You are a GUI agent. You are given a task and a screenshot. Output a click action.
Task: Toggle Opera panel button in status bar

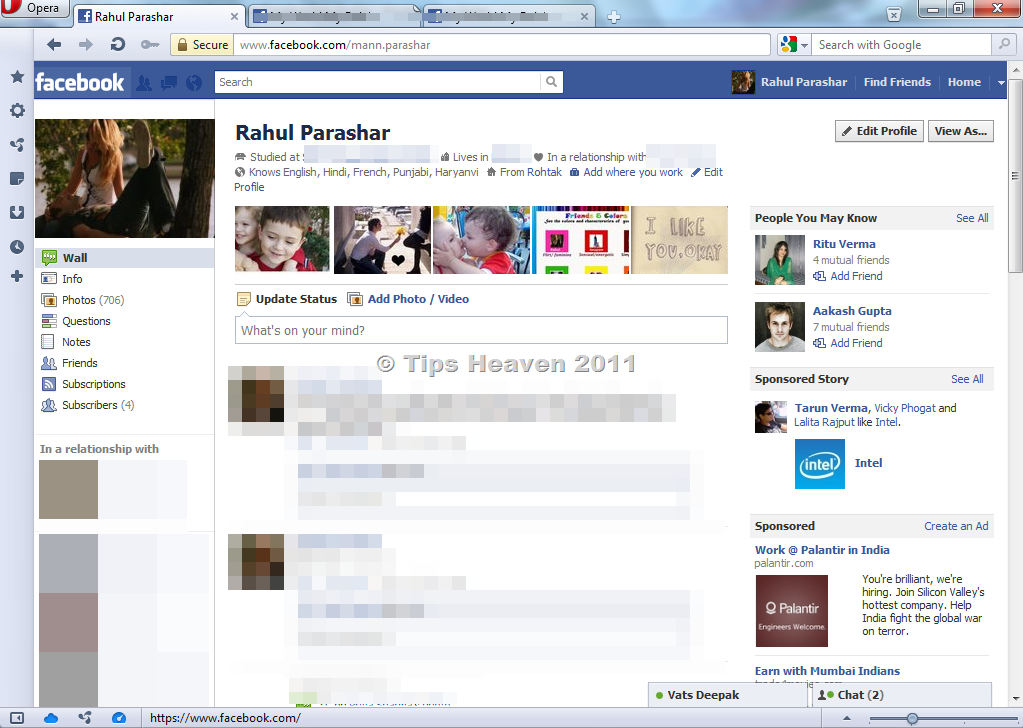17,718
